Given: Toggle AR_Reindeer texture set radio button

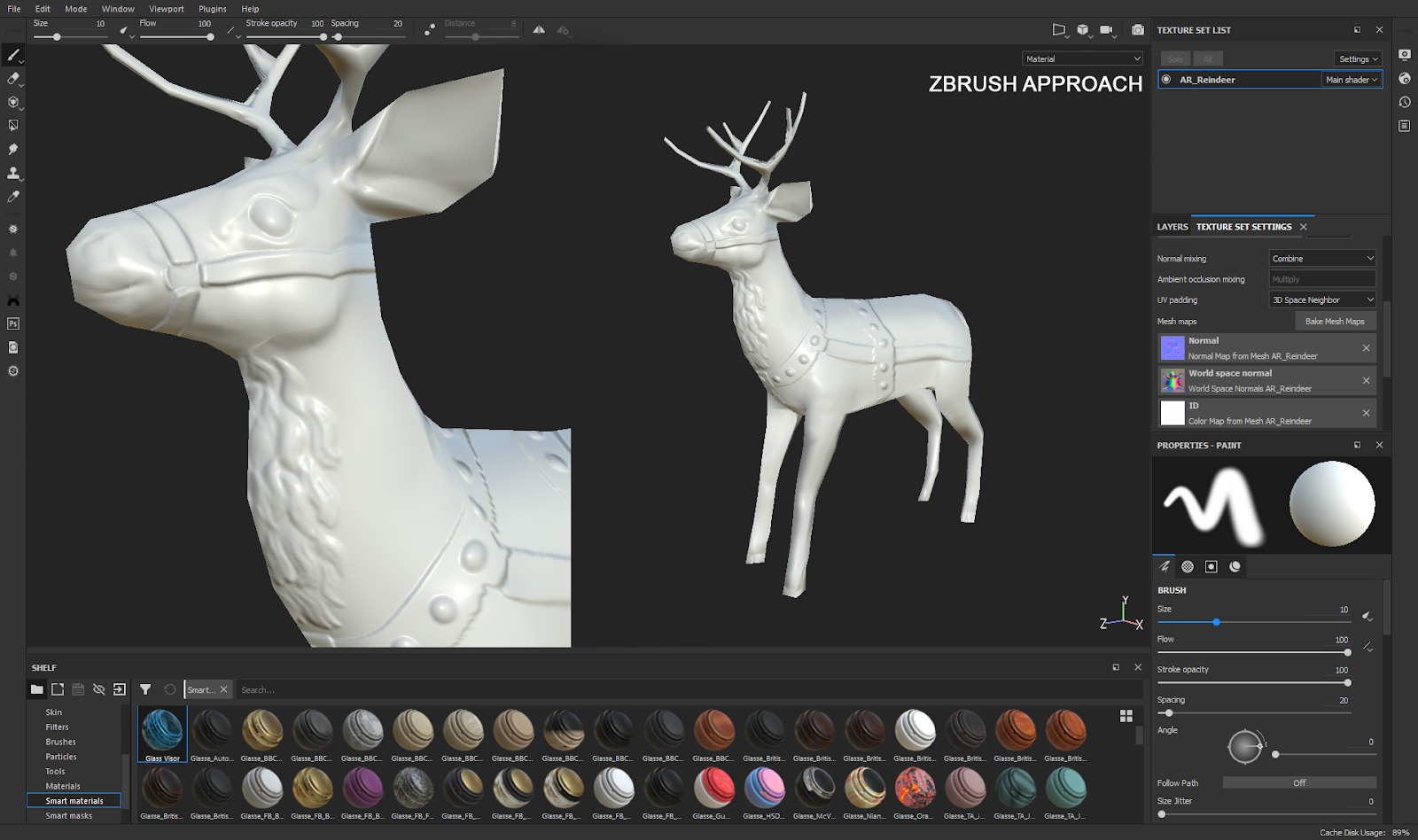Looking at the screenshot, I should pos(1166,80).
